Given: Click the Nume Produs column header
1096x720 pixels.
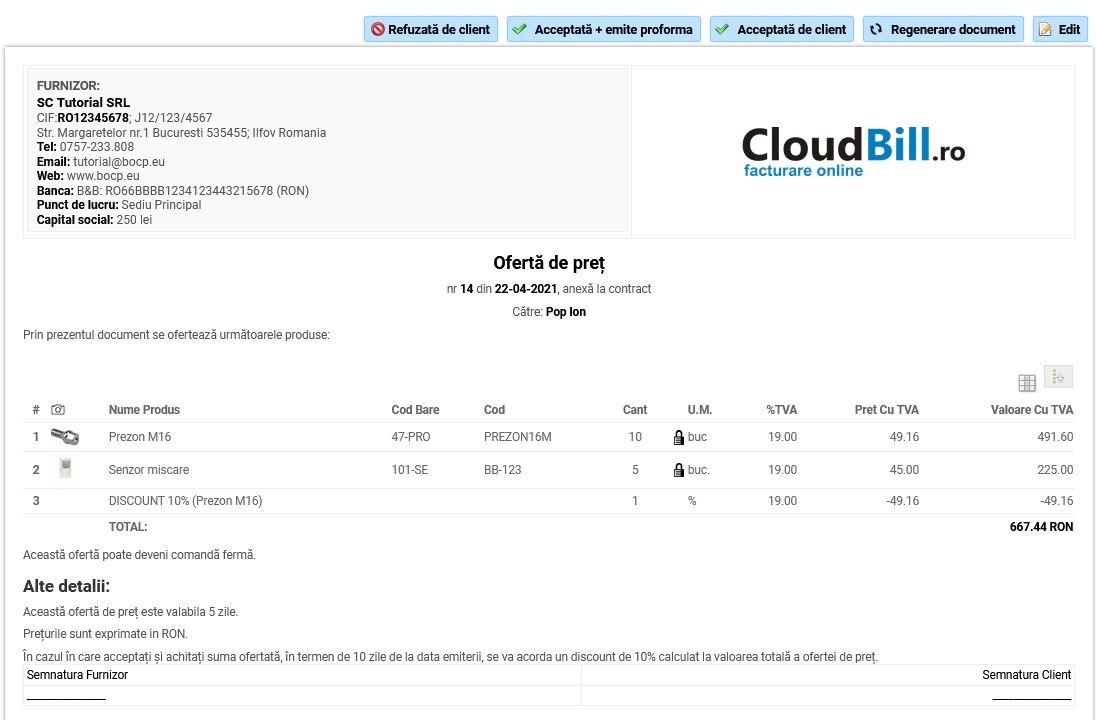Looking at the screenshot, I should tap(144, 410).
